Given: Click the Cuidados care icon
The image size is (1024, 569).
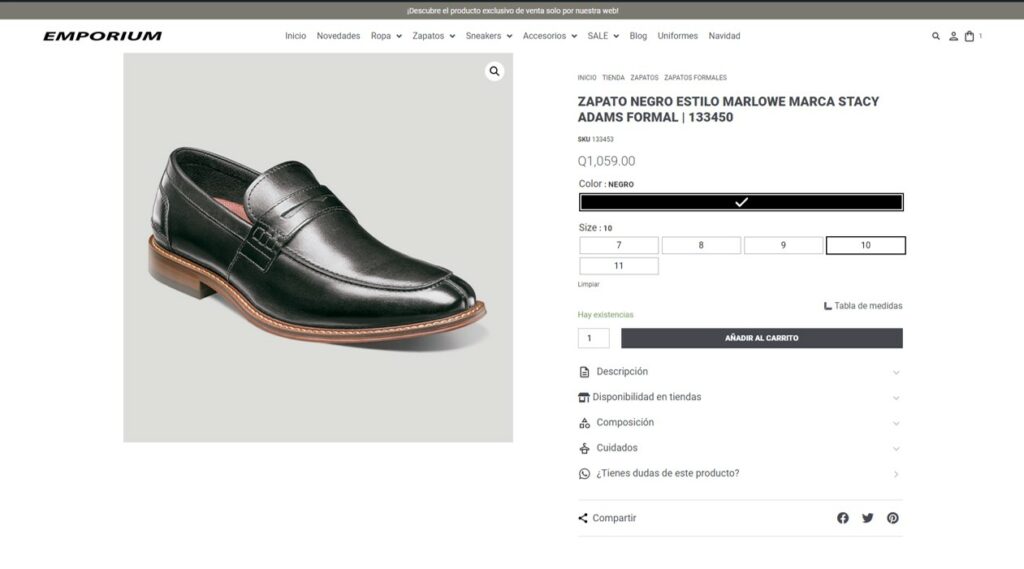Looking at the screenshot, I should pos(584,448).
